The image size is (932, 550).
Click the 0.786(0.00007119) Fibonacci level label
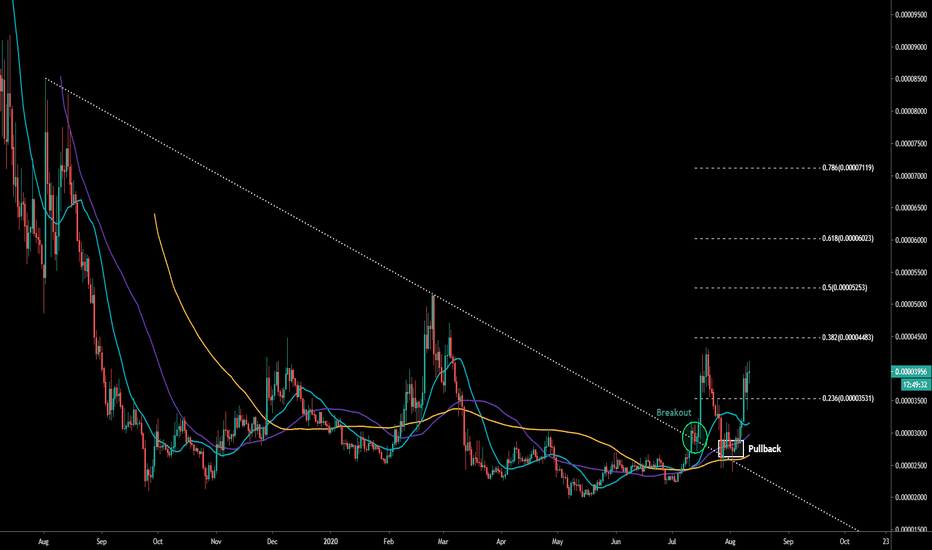click(x=848, y=168)
